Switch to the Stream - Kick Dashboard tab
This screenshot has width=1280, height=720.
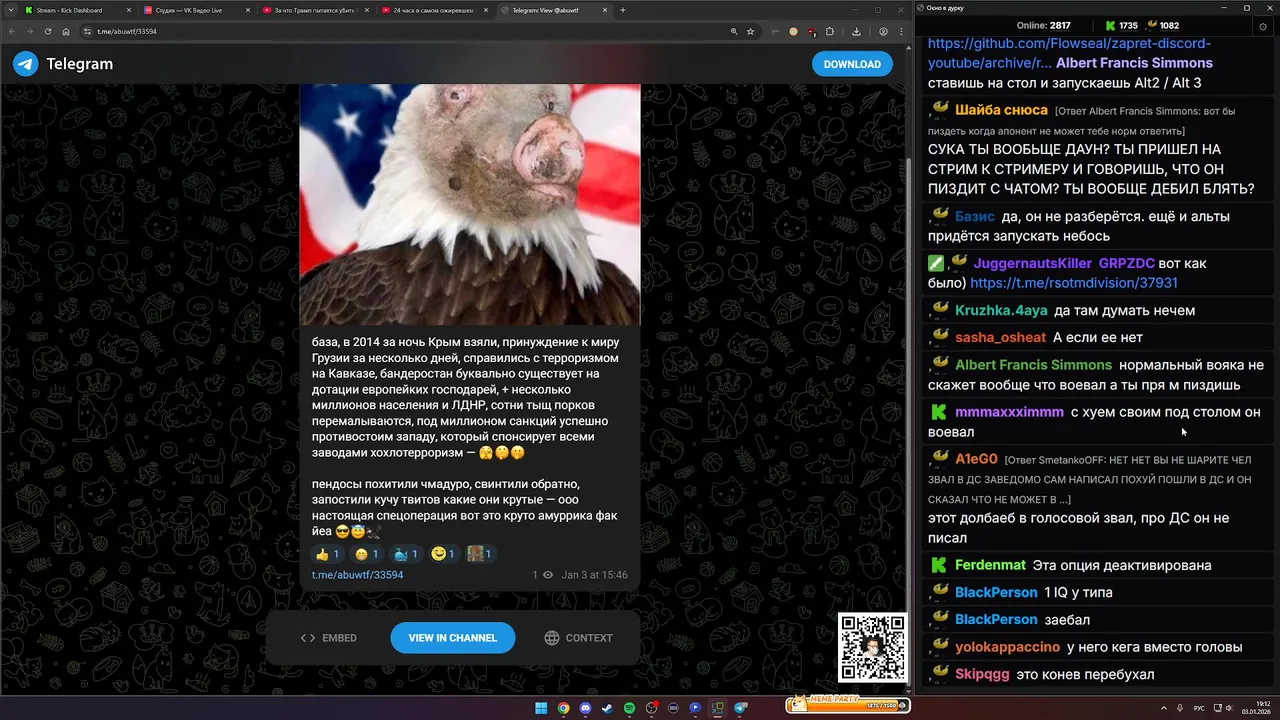76,10
